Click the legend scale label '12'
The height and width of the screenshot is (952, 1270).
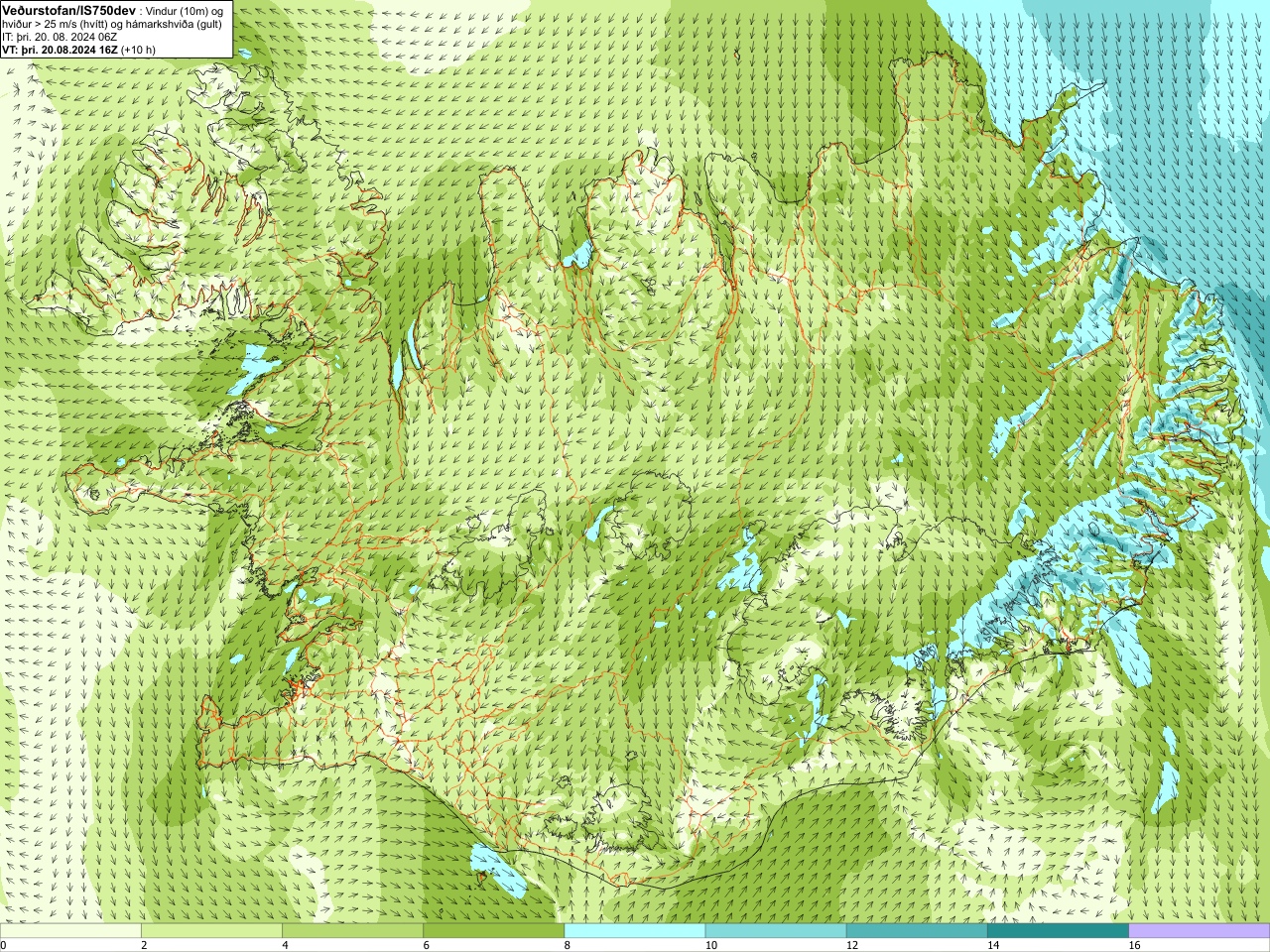[x=851, y=945]
